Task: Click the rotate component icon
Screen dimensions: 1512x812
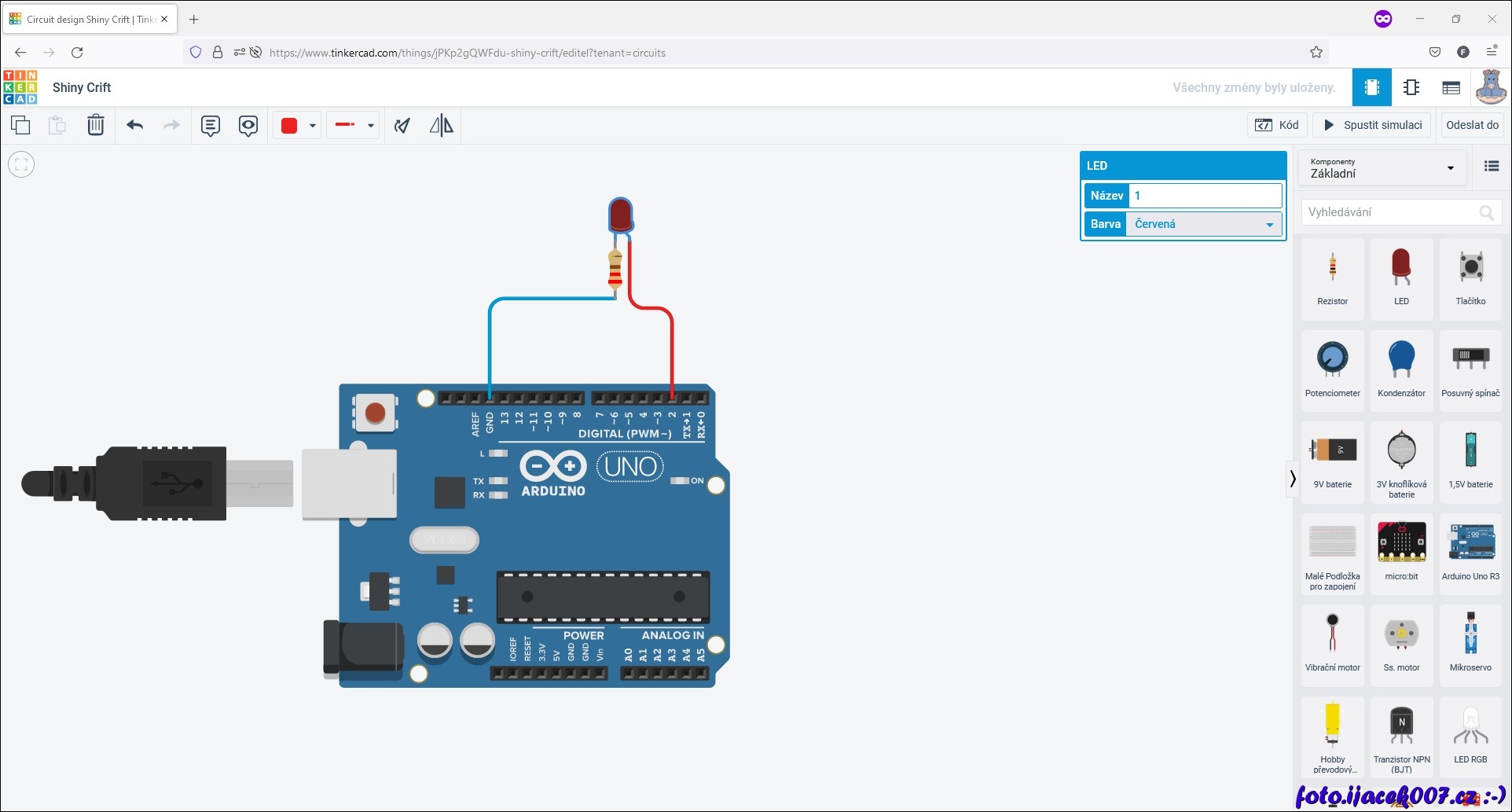Action: (402, 125)
